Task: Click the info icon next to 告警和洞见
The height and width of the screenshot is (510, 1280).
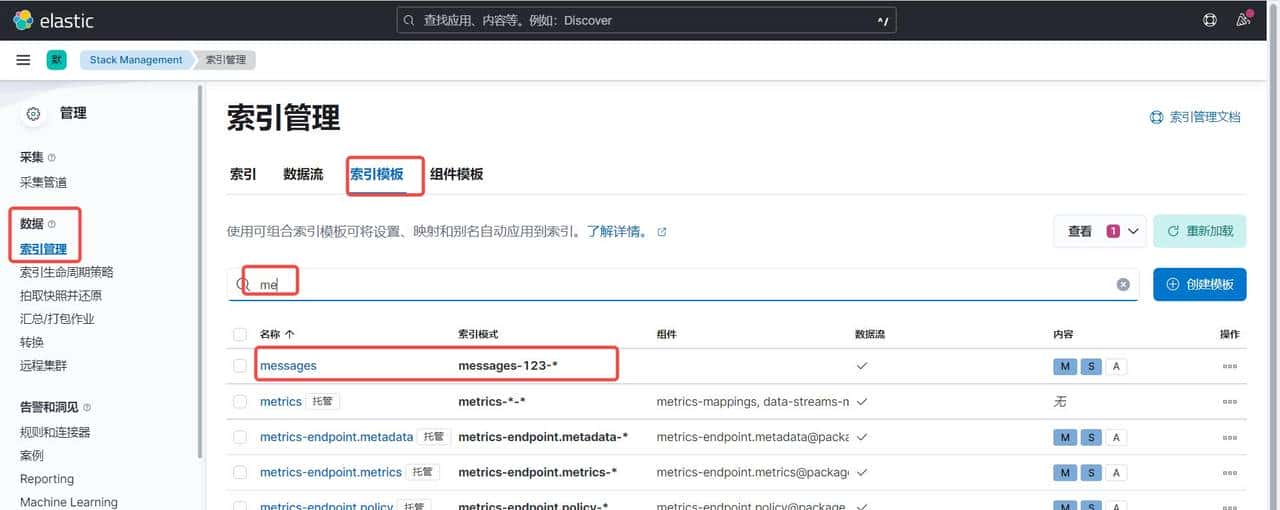Action: (87, 408)
